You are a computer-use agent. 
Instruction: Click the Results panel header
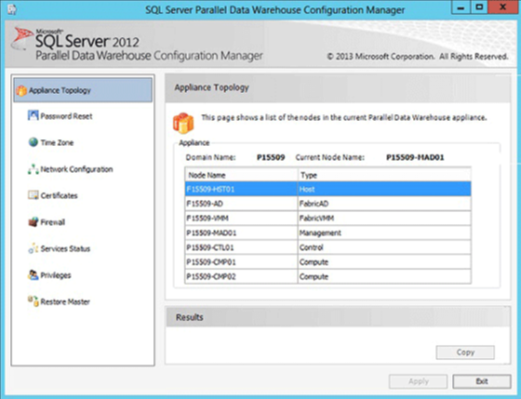338,317
